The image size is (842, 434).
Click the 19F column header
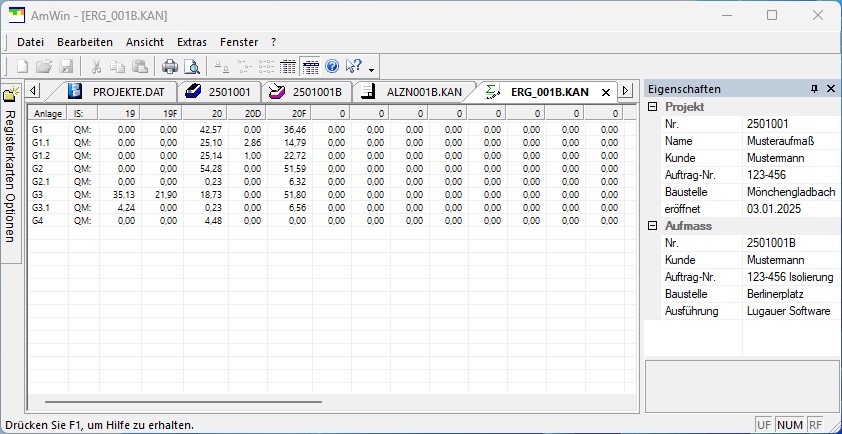(x=162, y=113)
